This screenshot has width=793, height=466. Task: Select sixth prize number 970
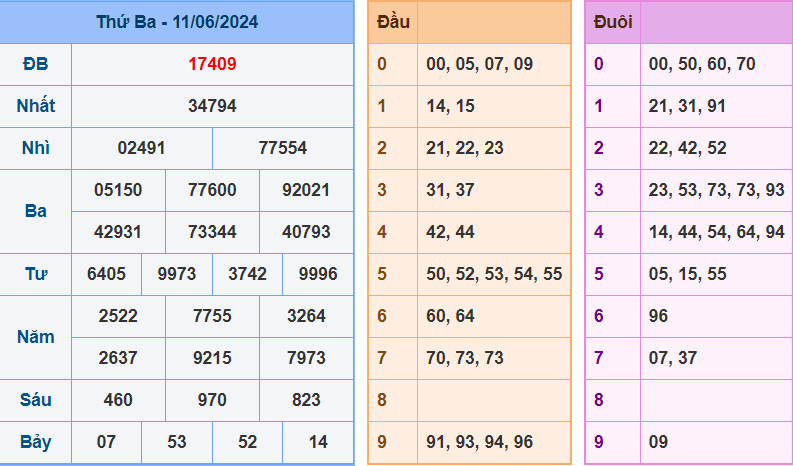point(212,400)
